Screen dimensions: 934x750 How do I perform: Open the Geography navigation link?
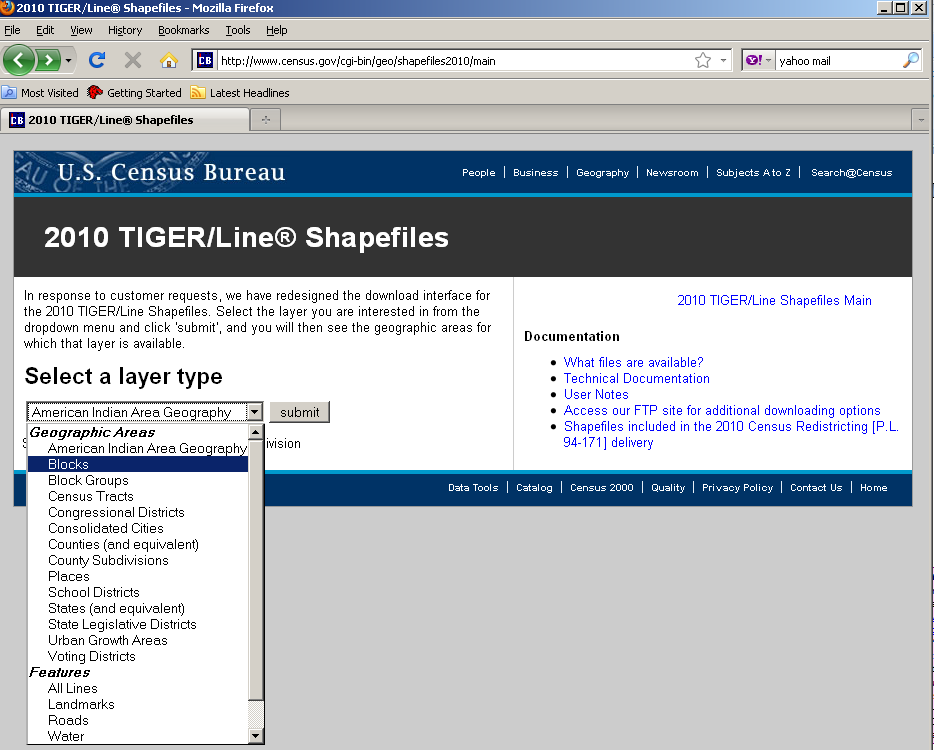pyautogui.click(x=602, y=173)
